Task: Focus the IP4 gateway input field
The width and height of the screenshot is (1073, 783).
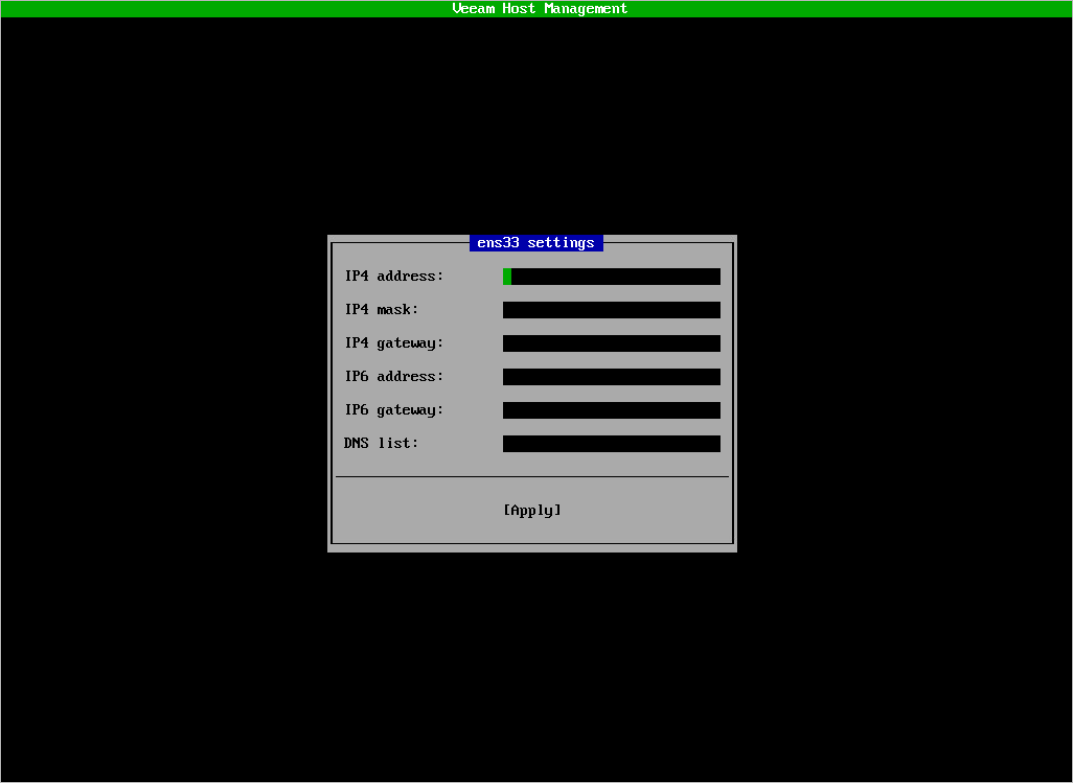Action: click(611, 343)
